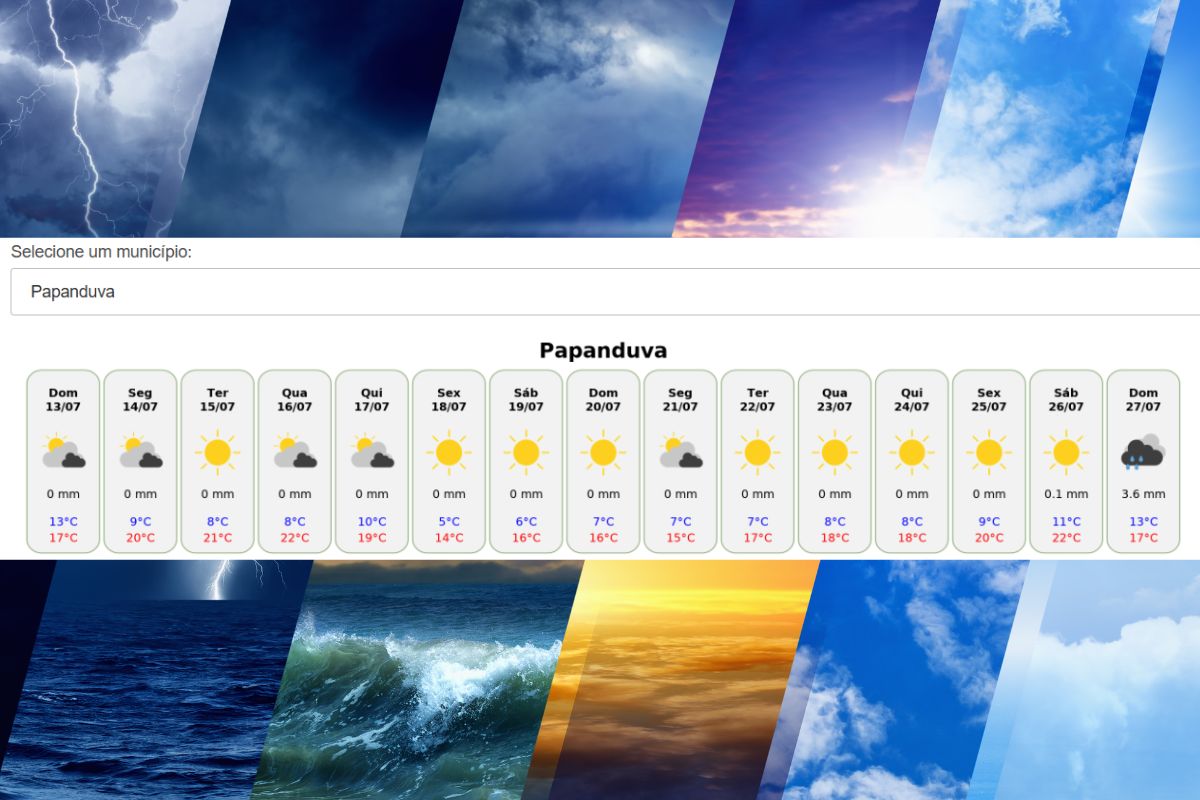Open the municipality dropdown showing Papanduva
Viewport: 1200px width, 800px height.
coord(605,292)
